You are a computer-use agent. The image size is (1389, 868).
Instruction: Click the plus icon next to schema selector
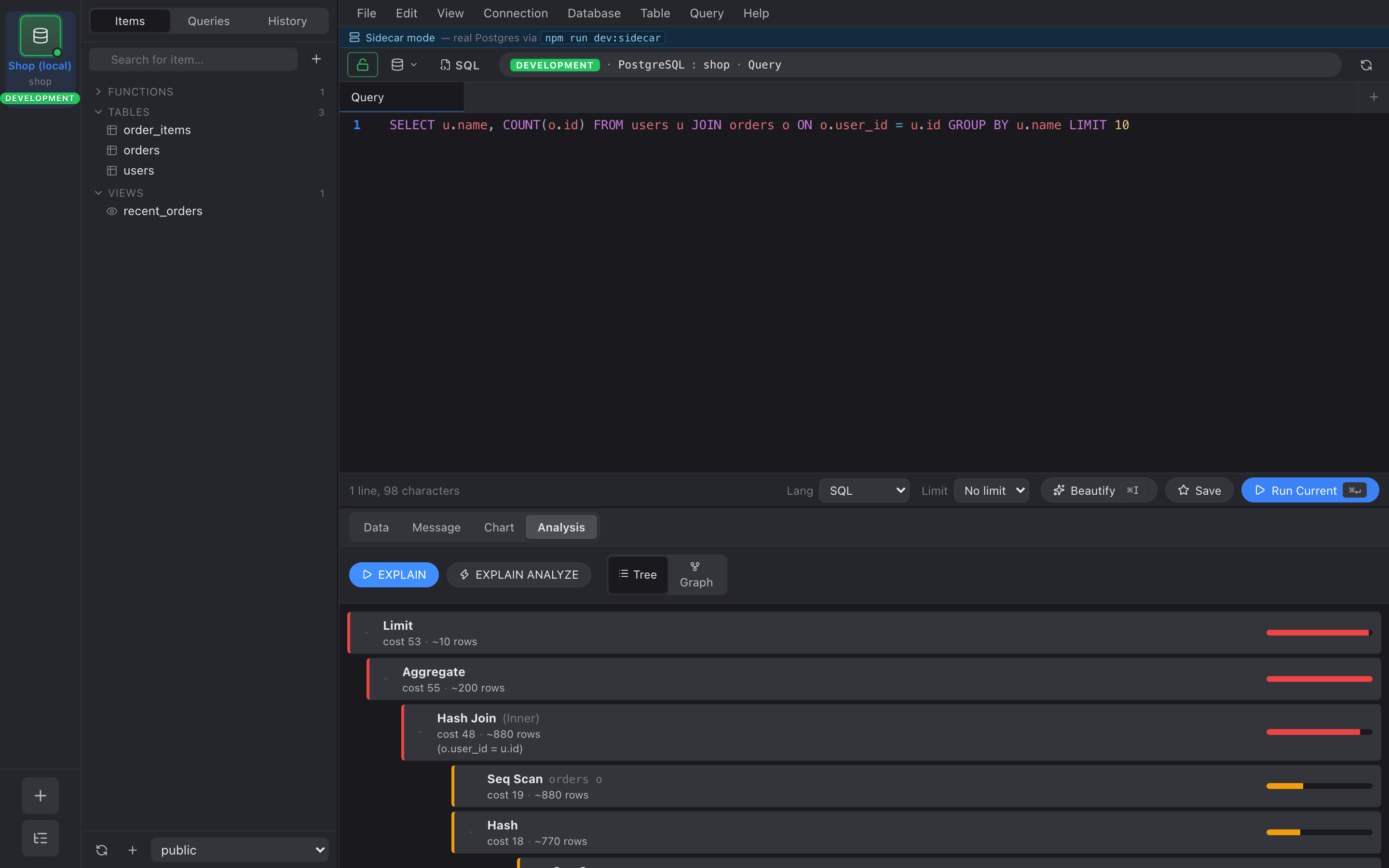click(133, 850)
